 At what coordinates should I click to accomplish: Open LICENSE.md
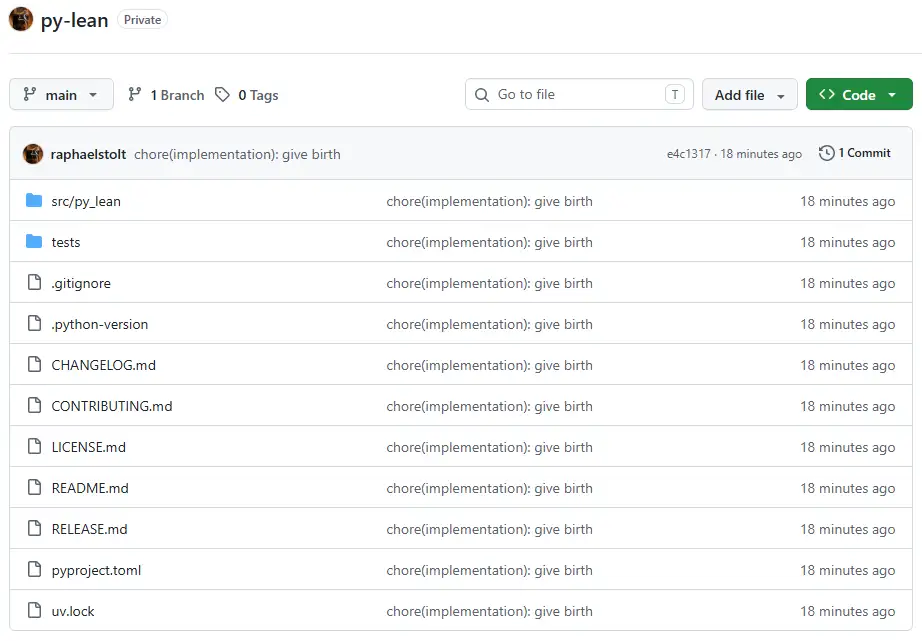[89, 447]
